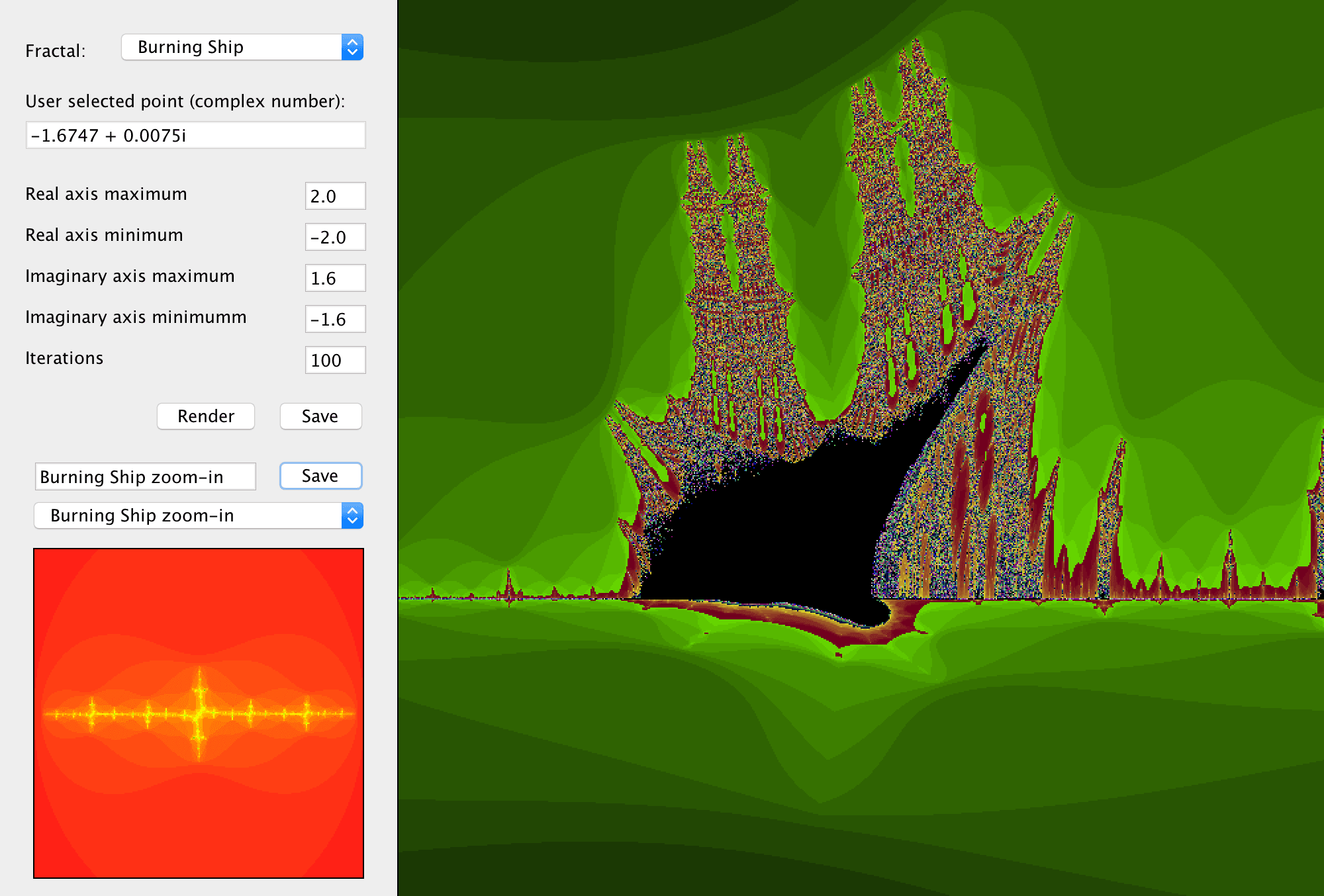The image size is (1324, 896).
Task: Click the saved-fractal dropdown arrow icon
Action: point(352,515)
